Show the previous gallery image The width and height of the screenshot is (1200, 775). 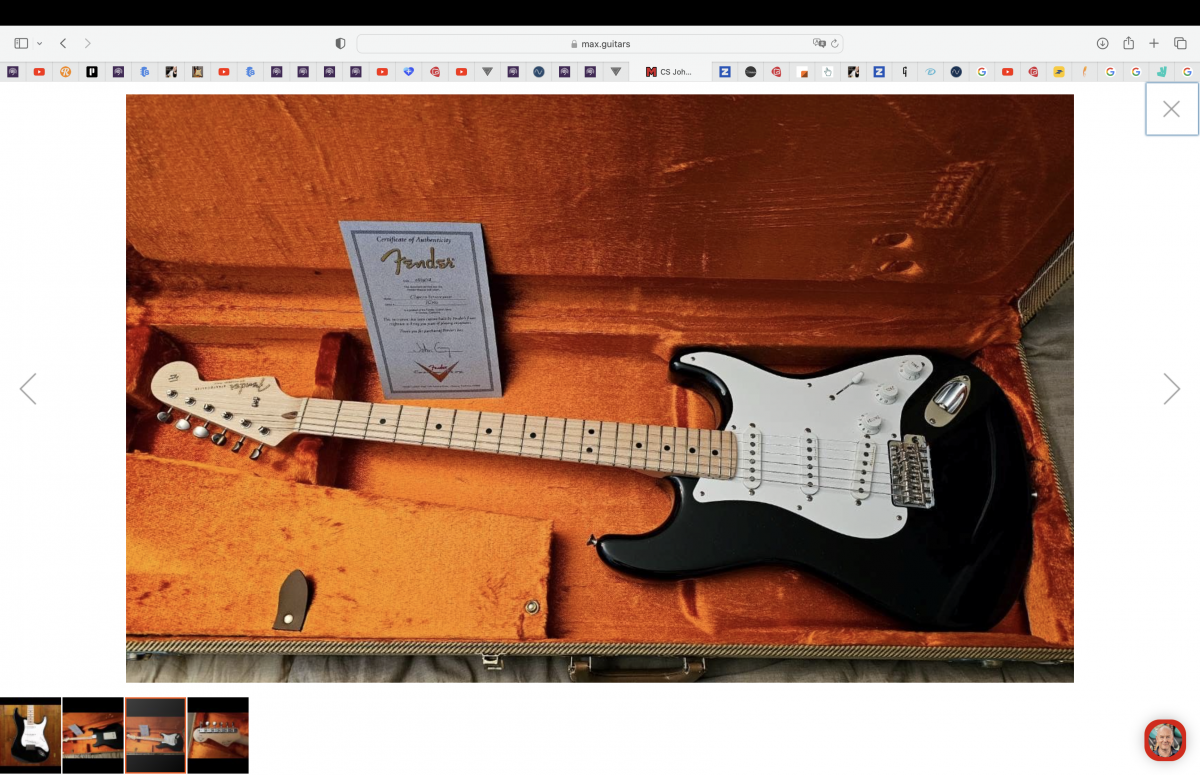pos(28,389)
